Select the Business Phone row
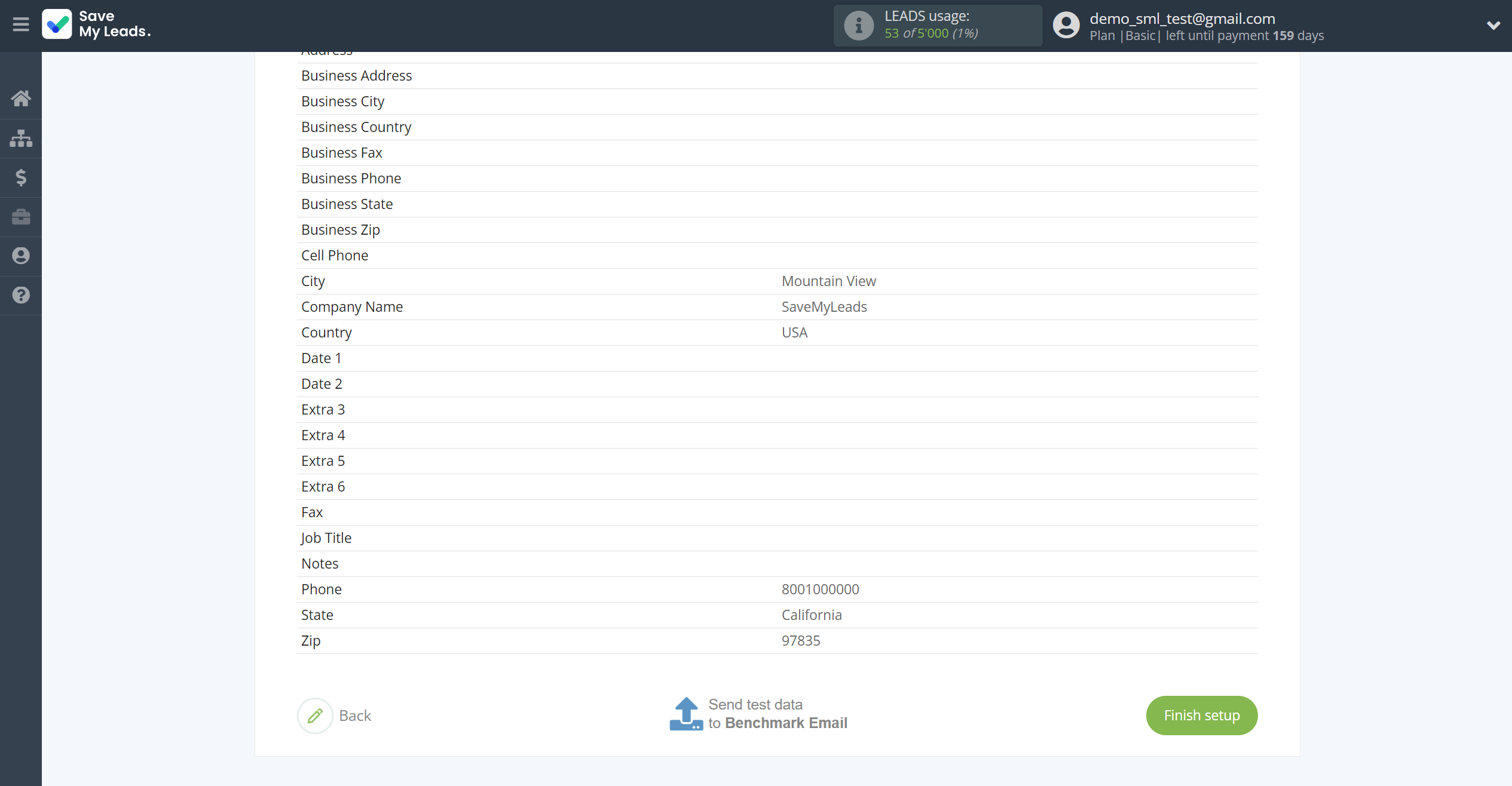The height and width of the screenshot is (786, 1512). pos(777,179)
